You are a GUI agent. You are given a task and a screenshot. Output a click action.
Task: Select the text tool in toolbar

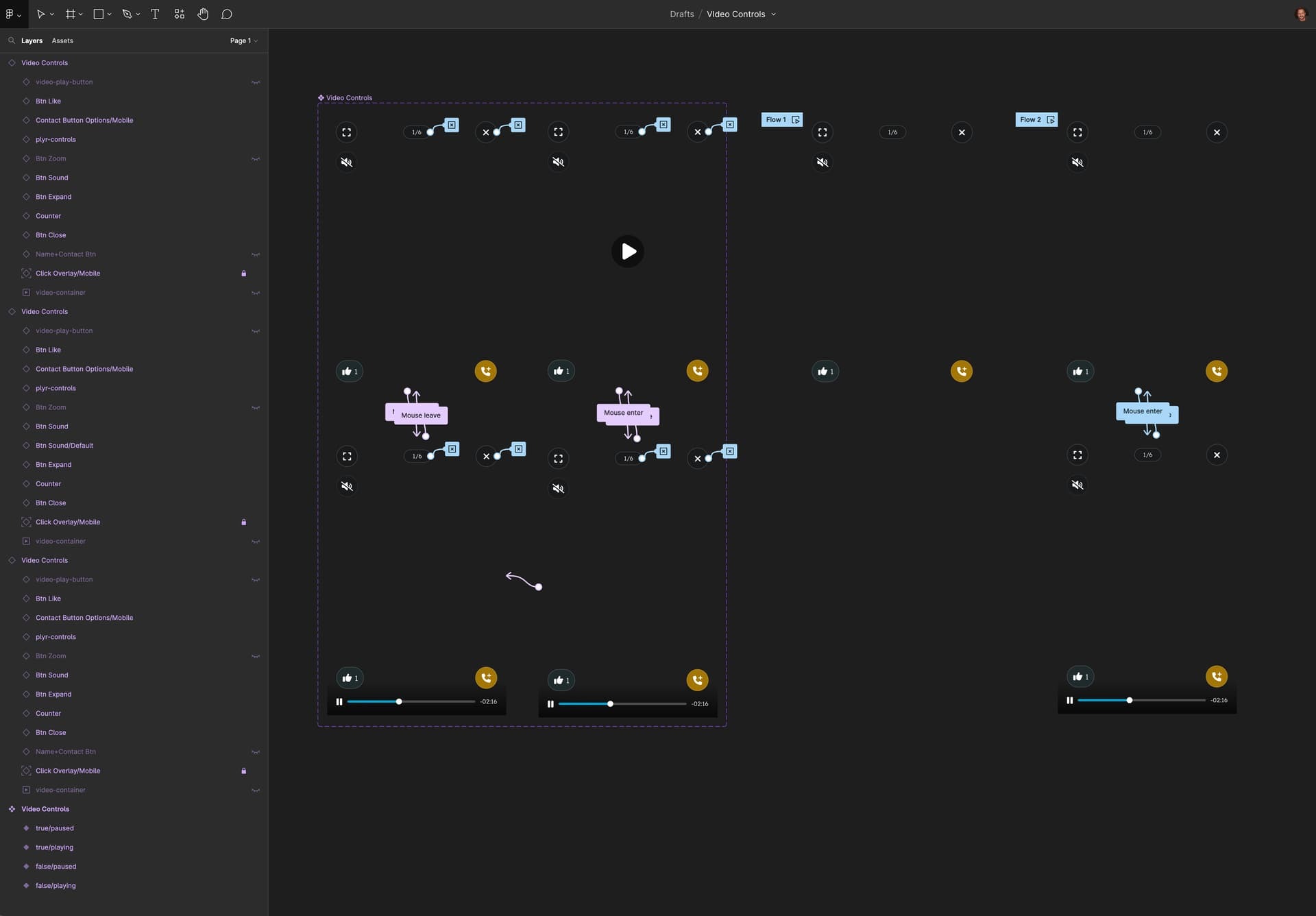coord(155,15)
